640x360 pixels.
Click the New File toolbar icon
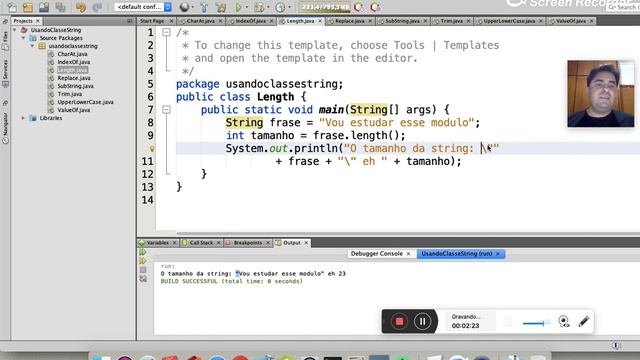(x=12, y=7)
